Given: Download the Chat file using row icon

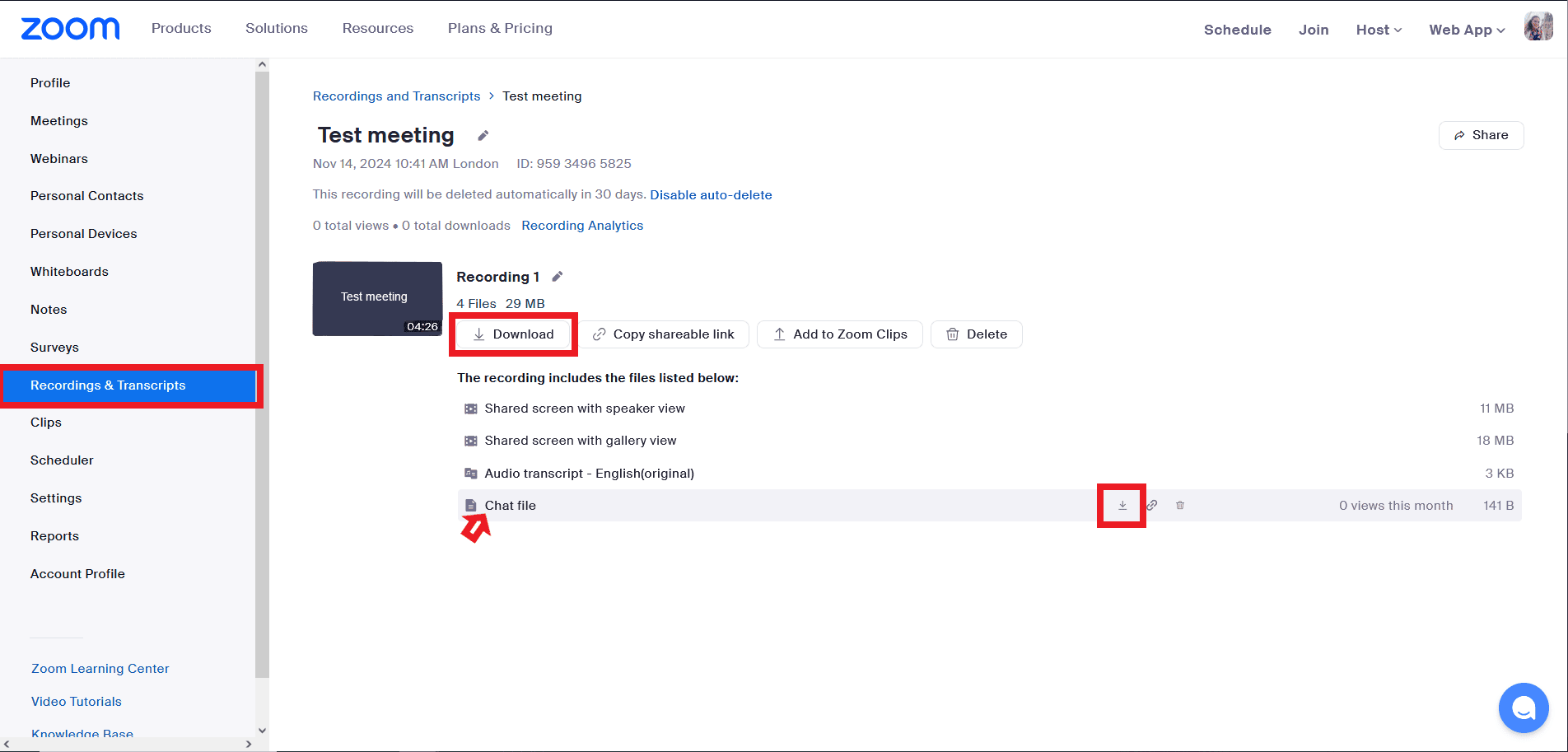Looking at the screenshot, I should (1122, 506).
